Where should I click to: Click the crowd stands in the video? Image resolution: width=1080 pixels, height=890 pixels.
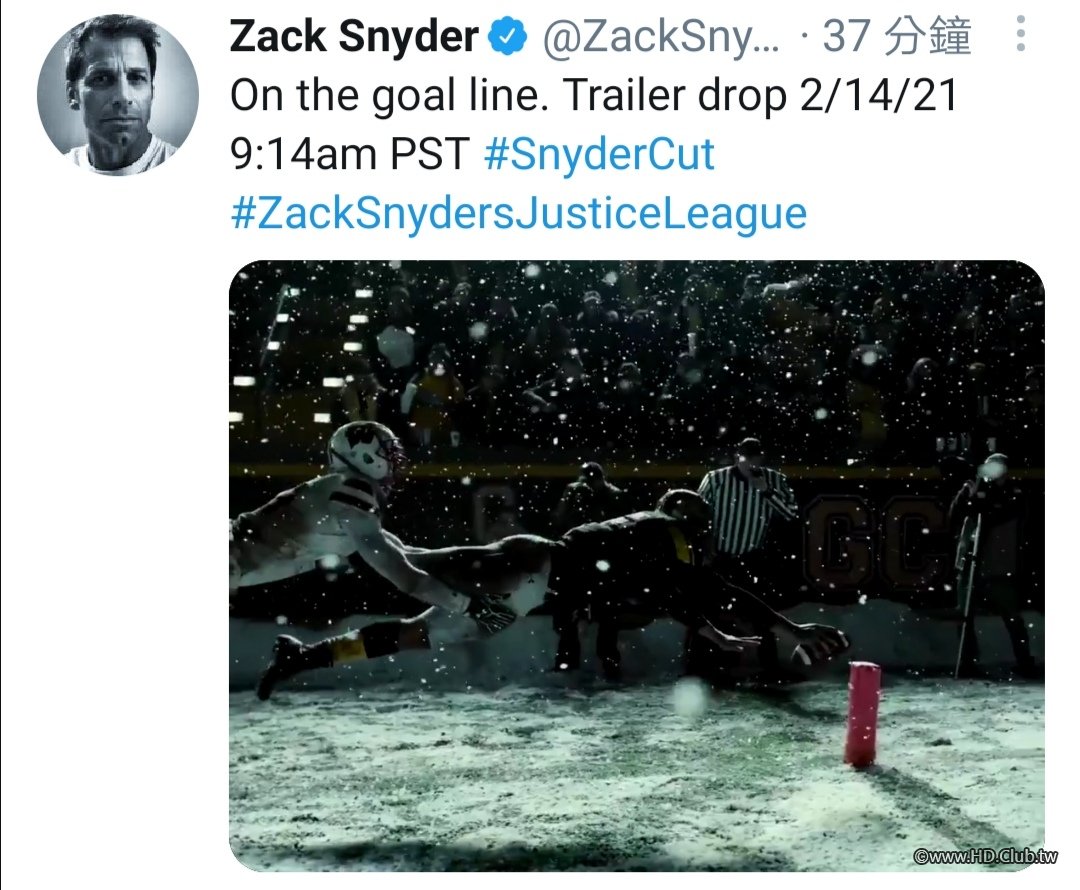(x=636, y=358)
